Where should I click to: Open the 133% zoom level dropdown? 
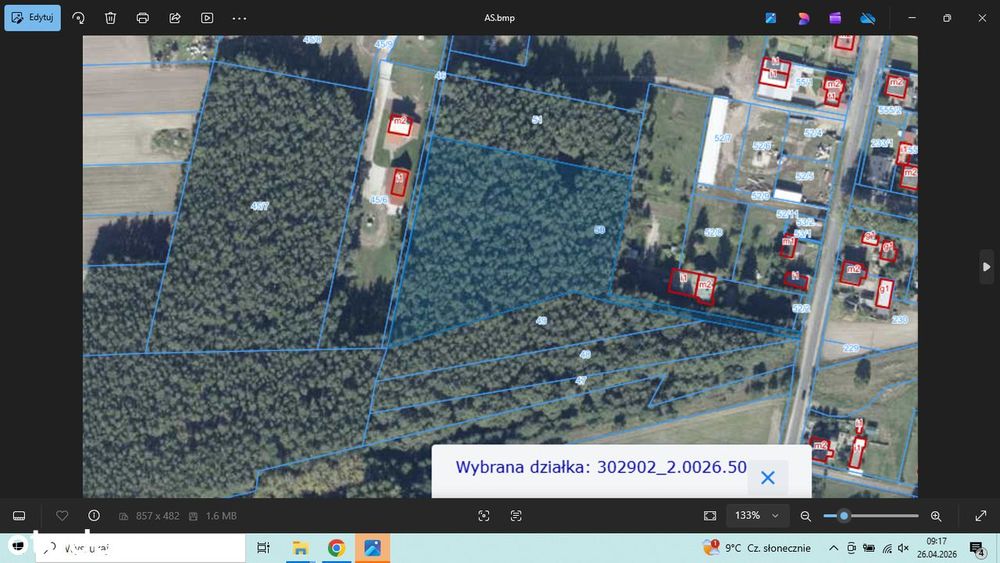click(758, 515)
